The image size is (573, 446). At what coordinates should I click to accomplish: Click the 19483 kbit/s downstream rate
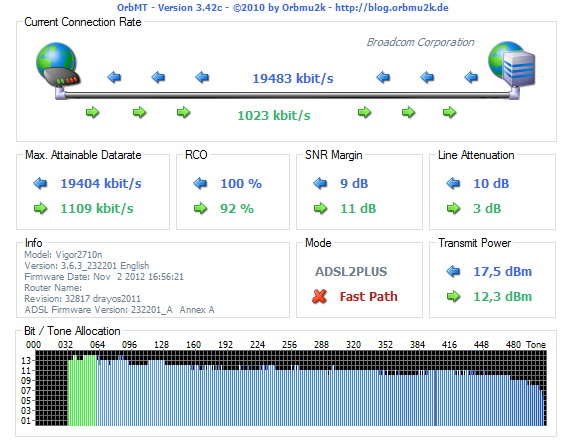coord(293,78)
